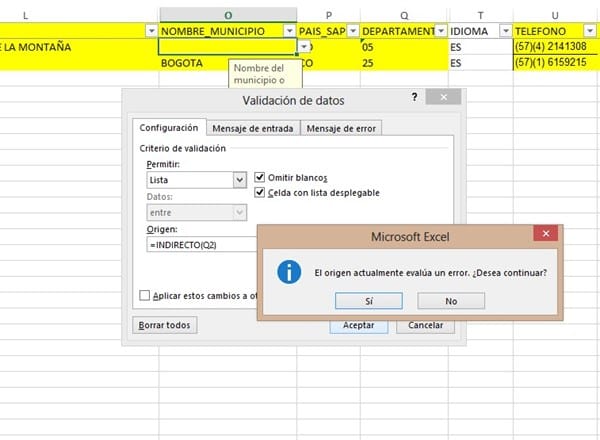Image resolution: width=600 pixels, height=440 pixels.
Task: Close the Microsoft Excel error message box
Action: tap(545, 235)
